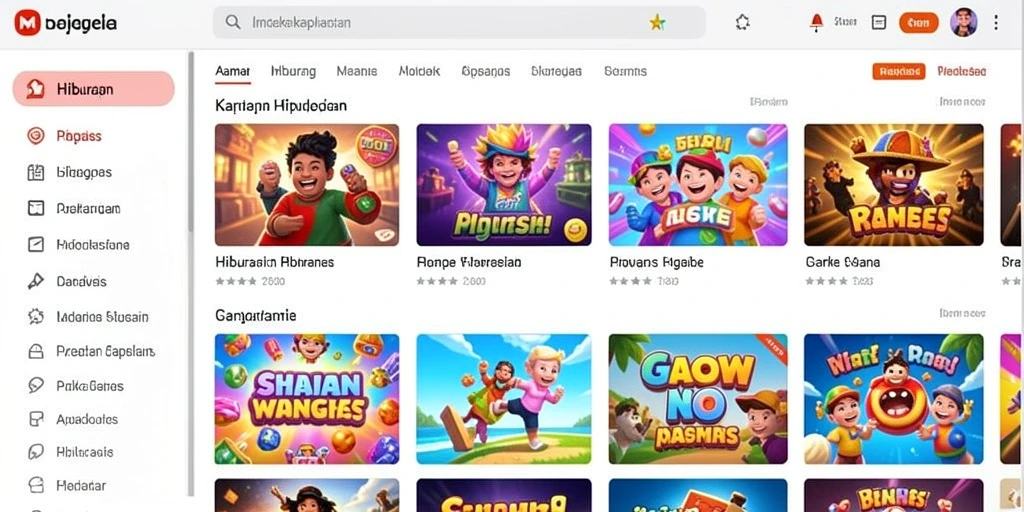Open the Pigunsh! game thumbnail
The height and width of the screenshot is (512, 1024).
coord(504,185)
